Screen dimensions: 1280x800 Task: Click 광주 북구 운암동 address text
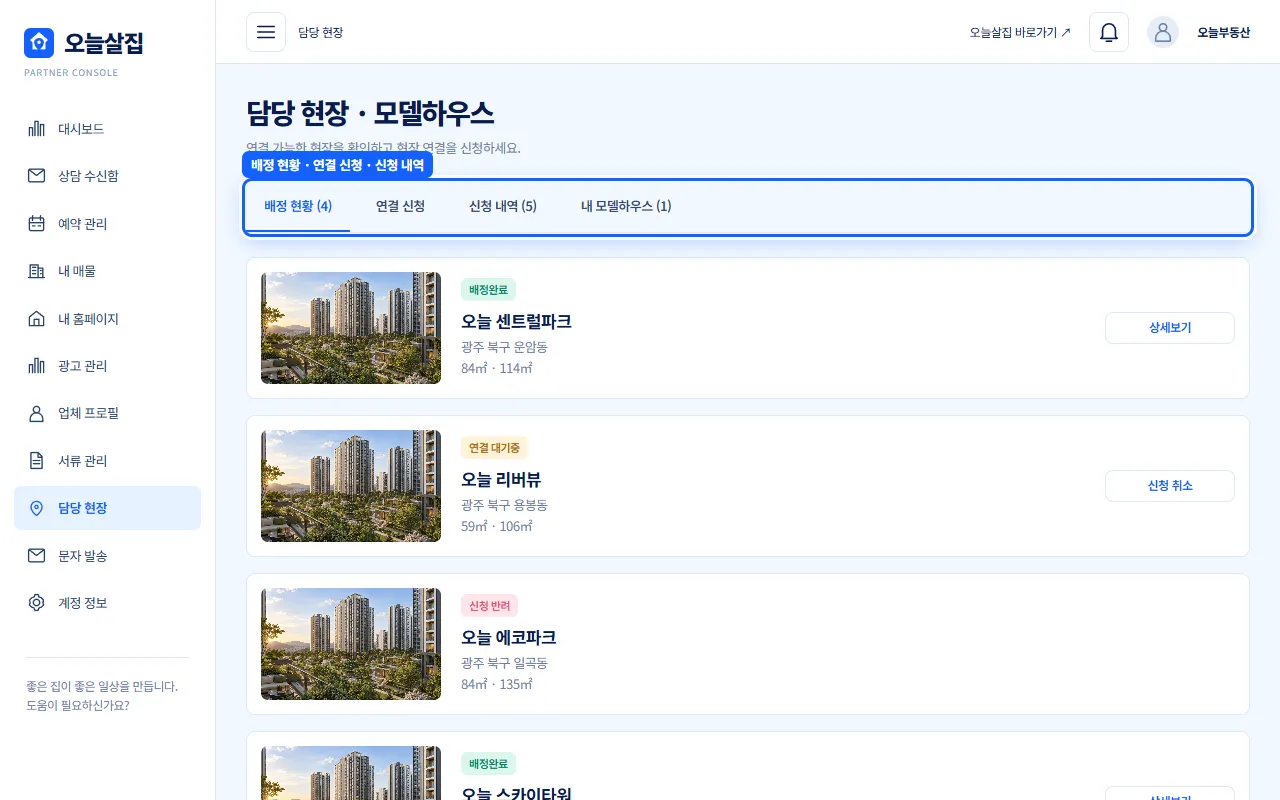504,347
